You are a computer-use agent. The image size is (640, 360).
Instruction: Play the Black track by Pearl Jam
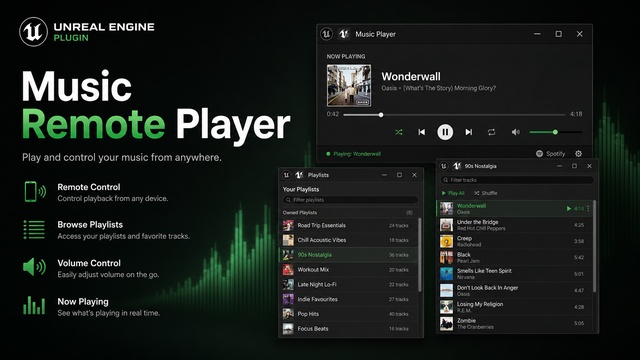tap(514, 258)
